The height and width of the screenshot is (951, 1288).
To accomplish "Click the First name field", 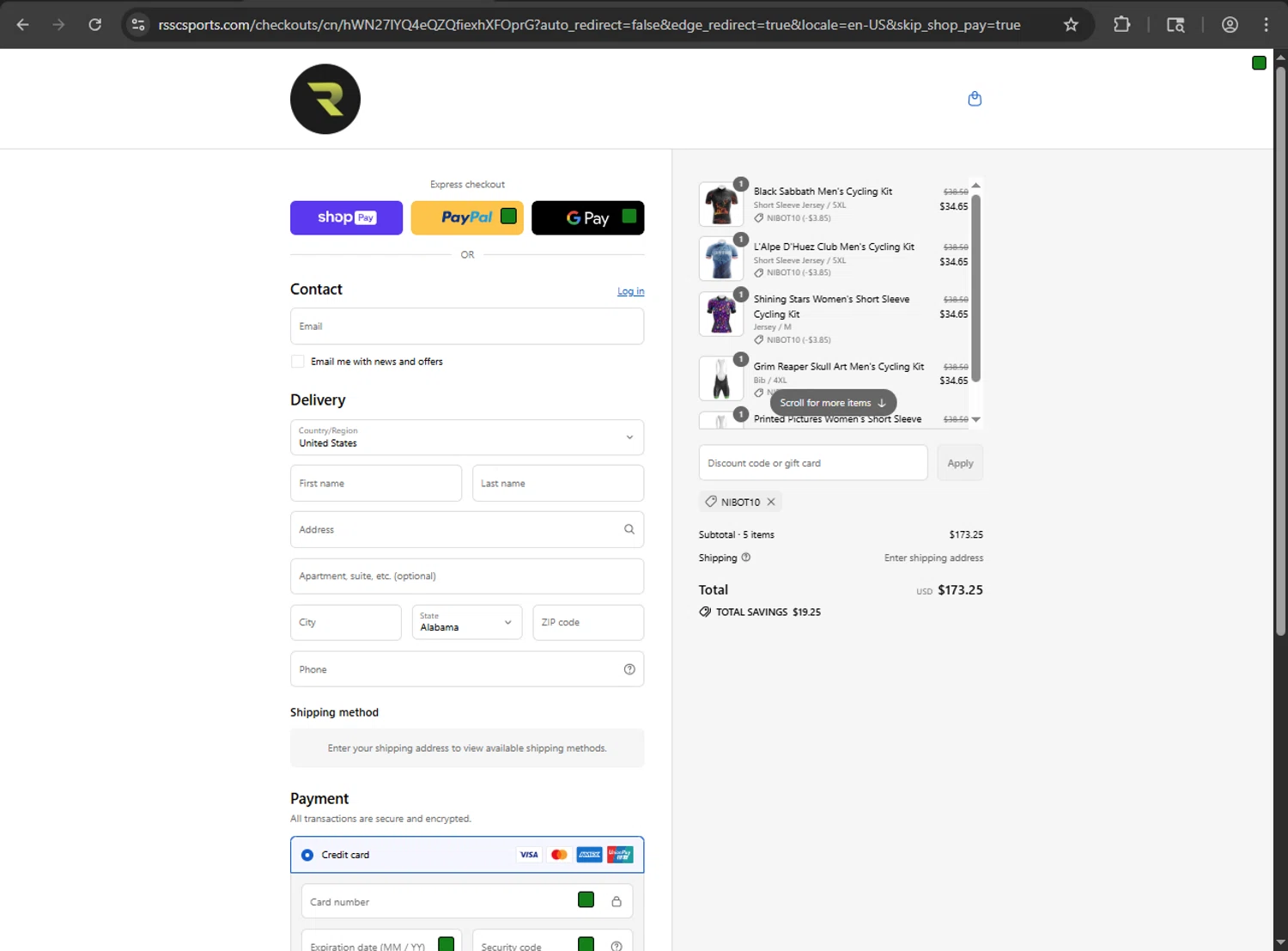I will tap(376, 484).
